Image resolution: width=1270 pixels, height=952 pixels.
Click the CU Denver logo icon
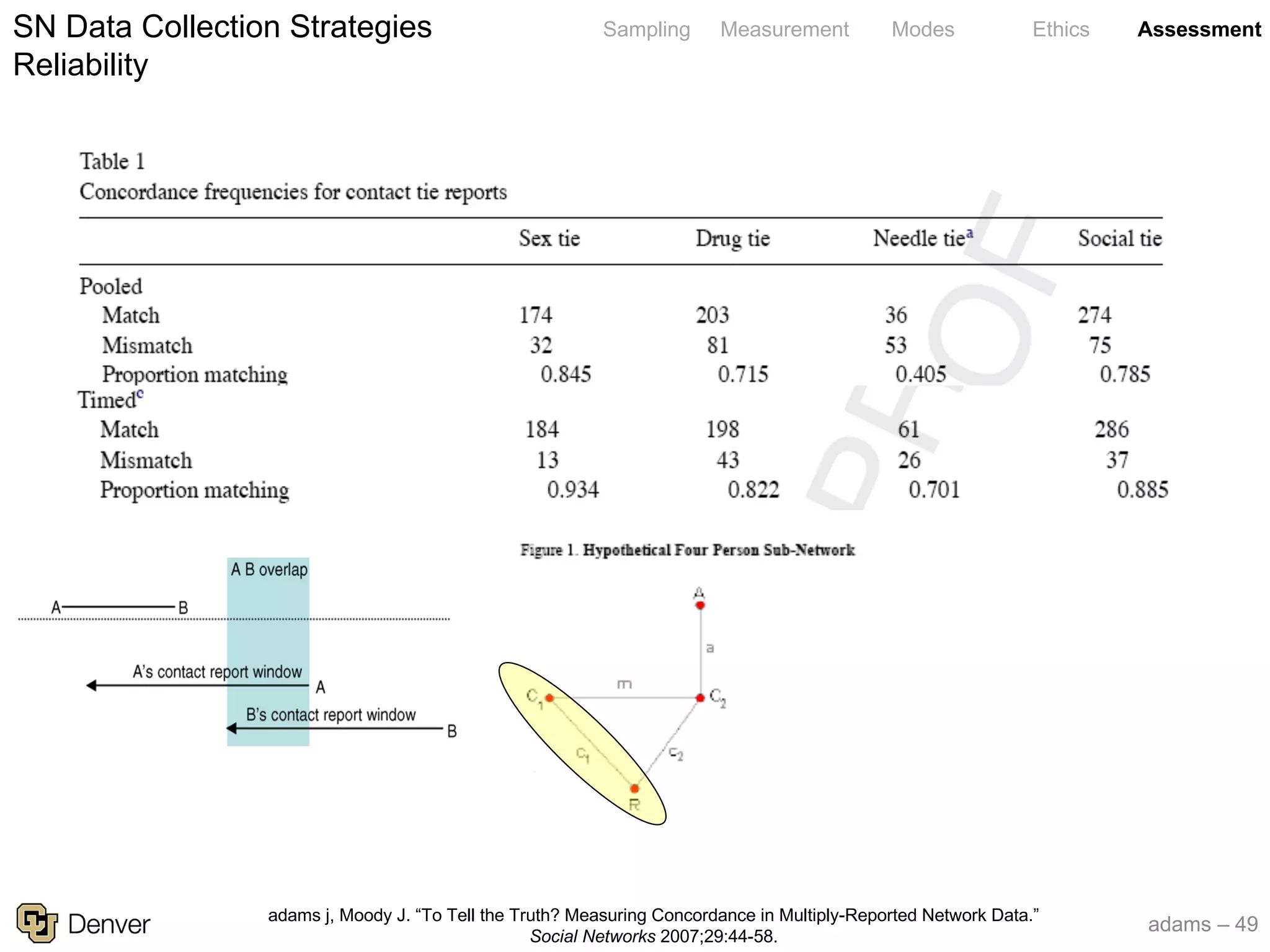click(x=37, y=922)
